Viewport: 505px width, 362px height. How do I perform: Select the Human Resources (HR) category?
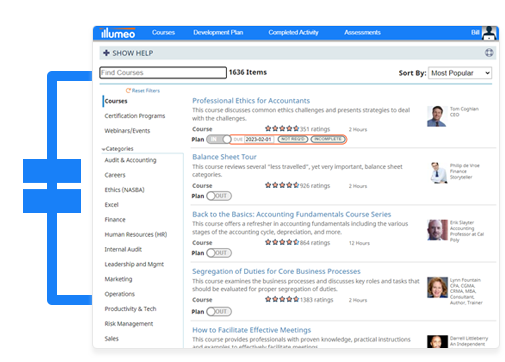pos(136,234)
